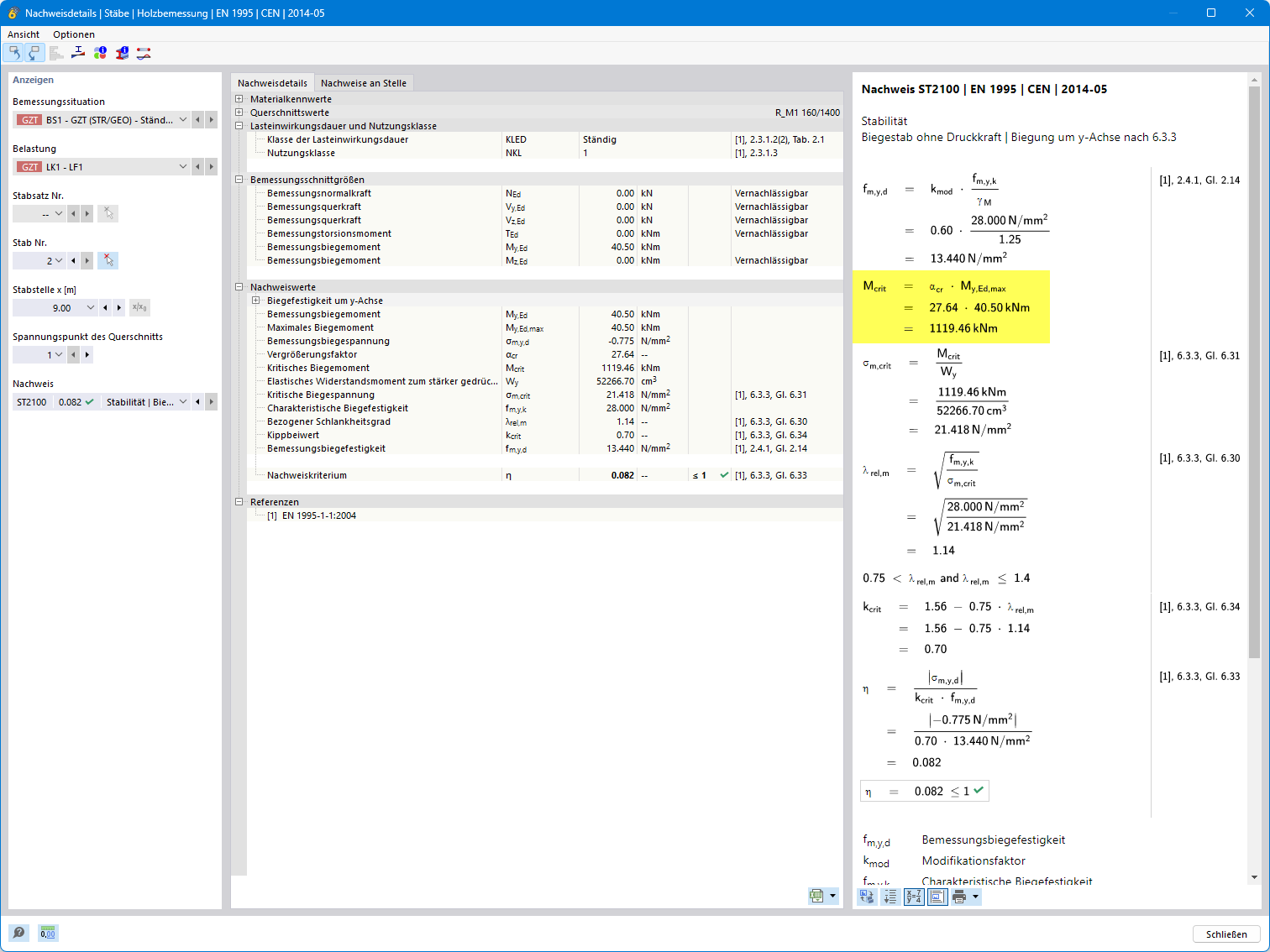Click the x/x0 relative location icon
Viewport: 1270px width, 952px height.
139,307
